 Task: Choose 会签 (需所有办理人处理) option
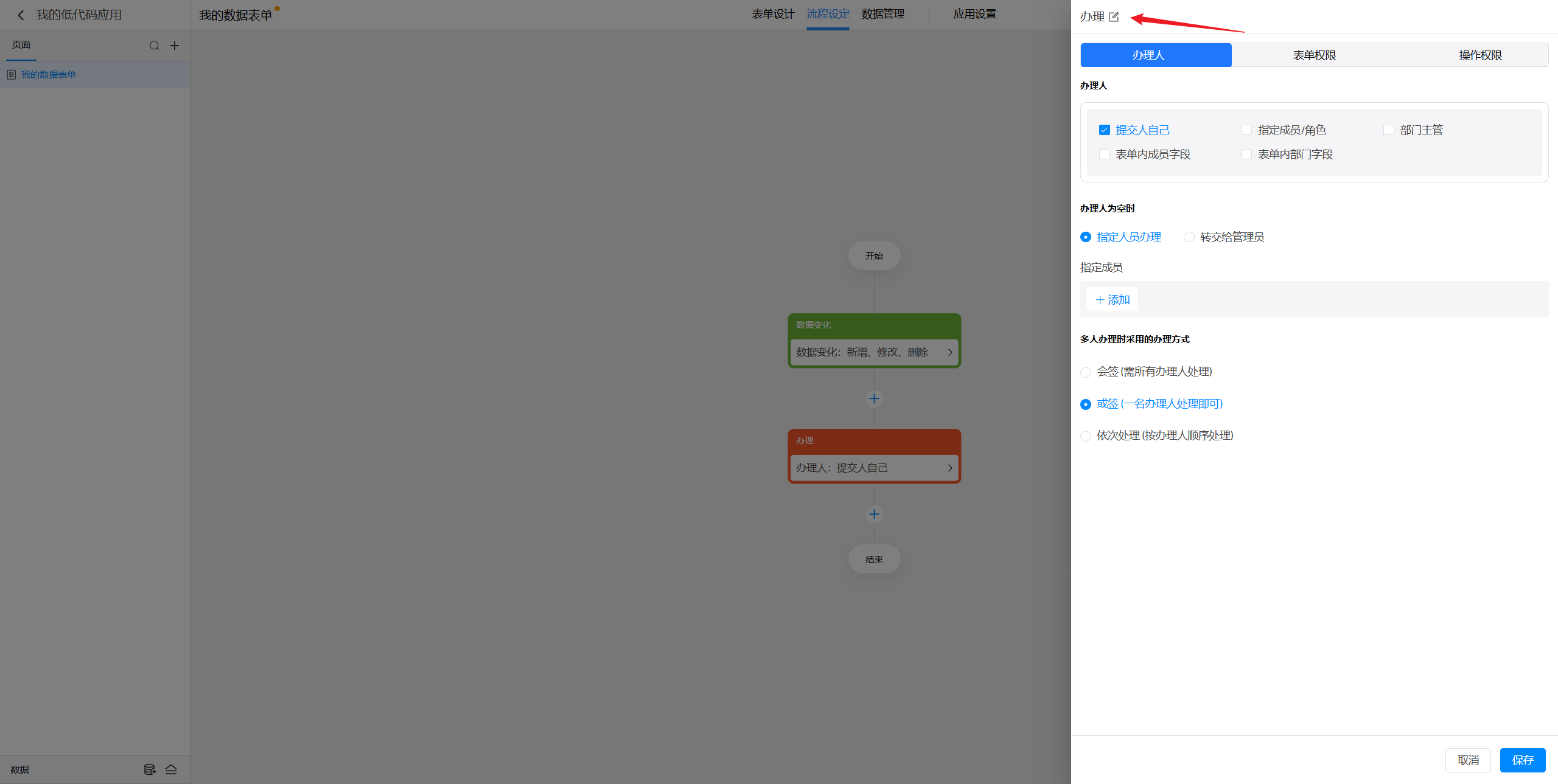pos(1086,372)
